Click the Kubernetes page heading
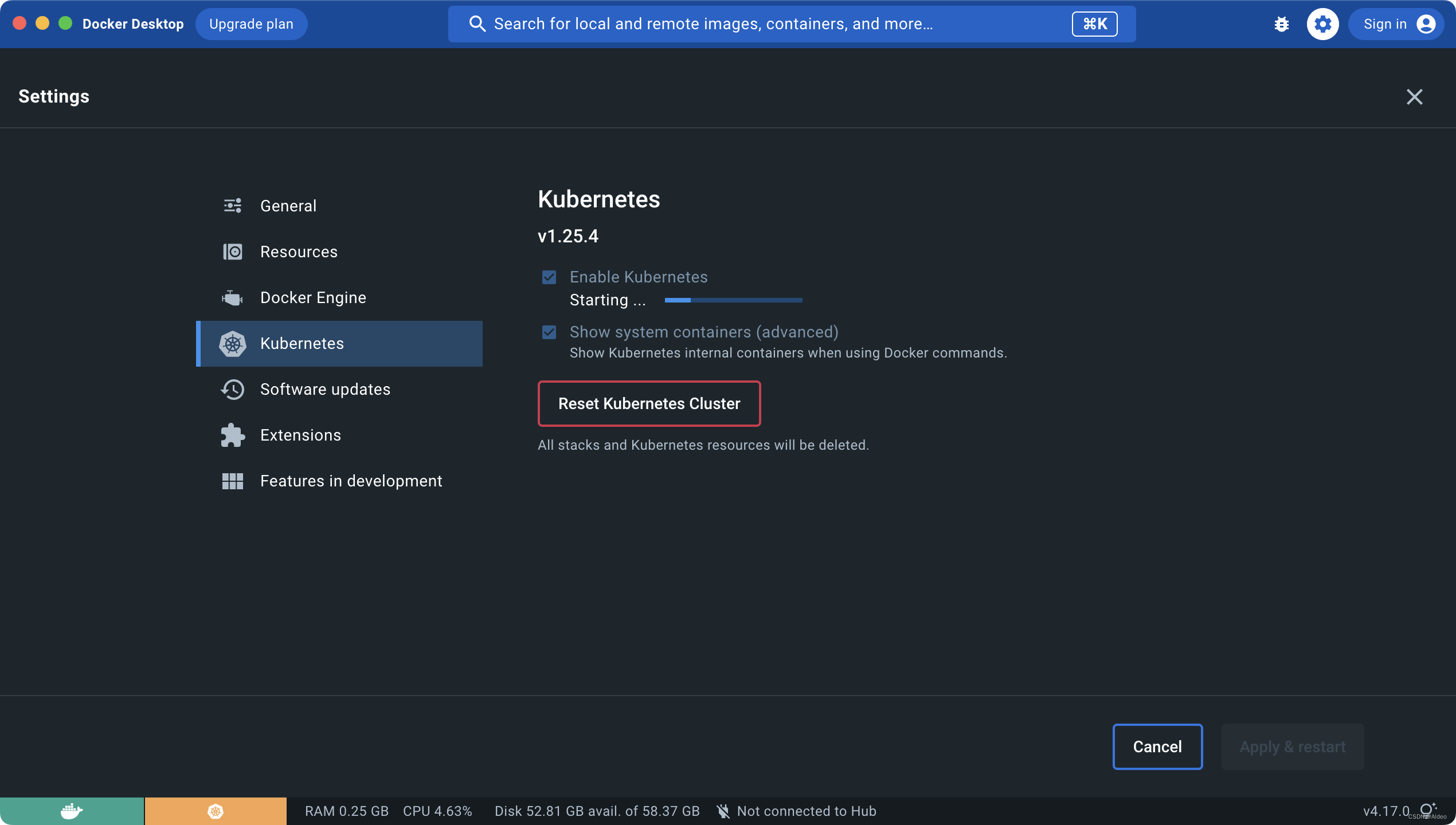Screen dimensions: 1456x825 pyautogui.click(x=598, y=199)
